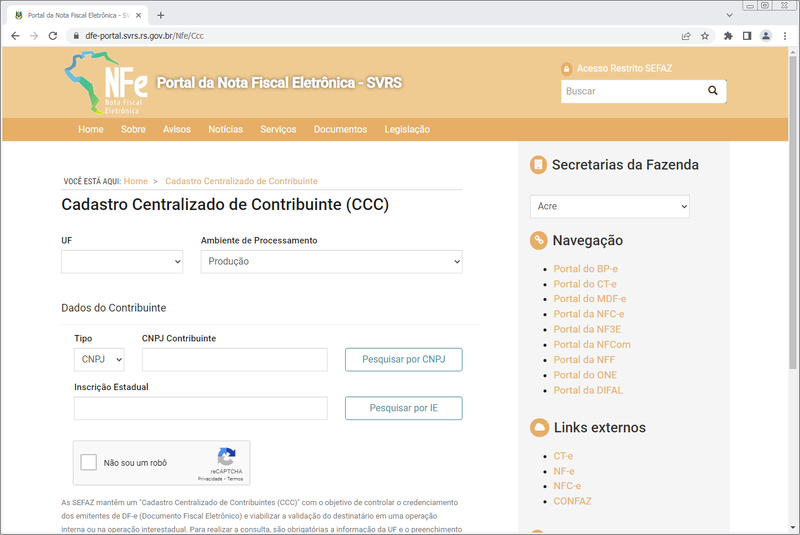Open Portal da DIFAL link
This screenshot has width=800, height=535.
(x=588, y=391)
